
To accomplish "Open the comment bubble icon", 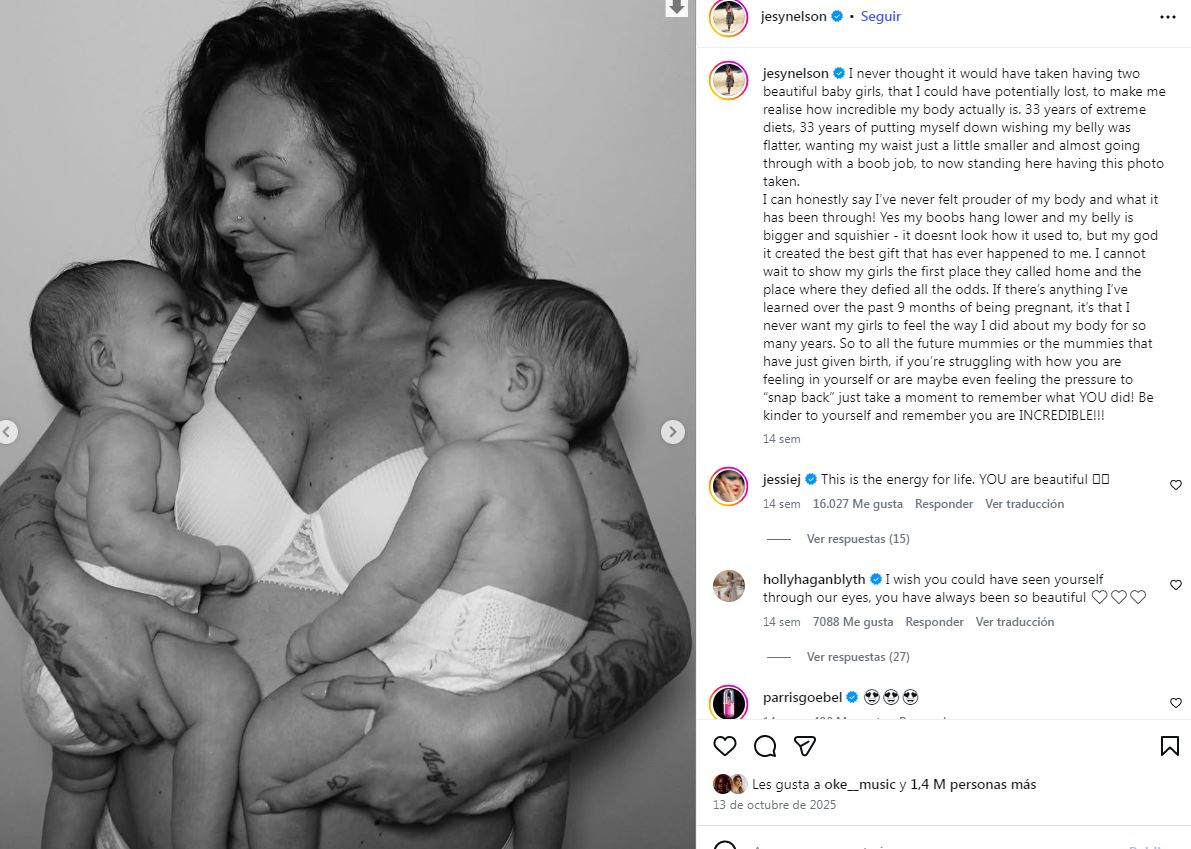I will (x=765, y=746).
